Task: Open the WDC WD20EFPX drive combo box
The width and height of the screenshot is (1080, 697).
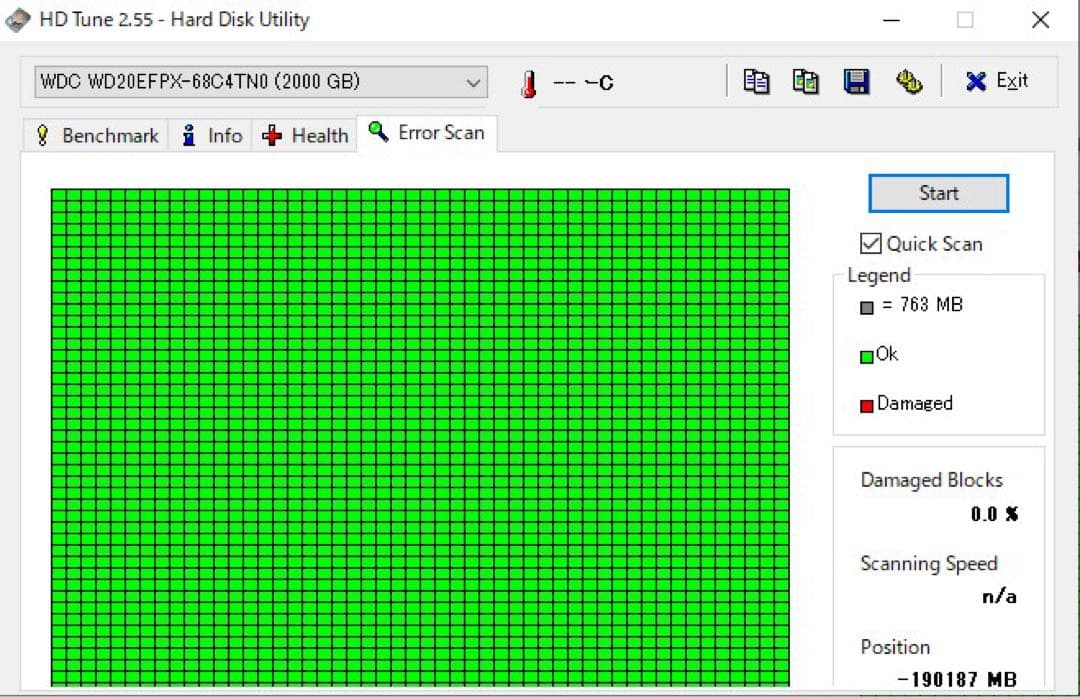Action: (261, 82)
